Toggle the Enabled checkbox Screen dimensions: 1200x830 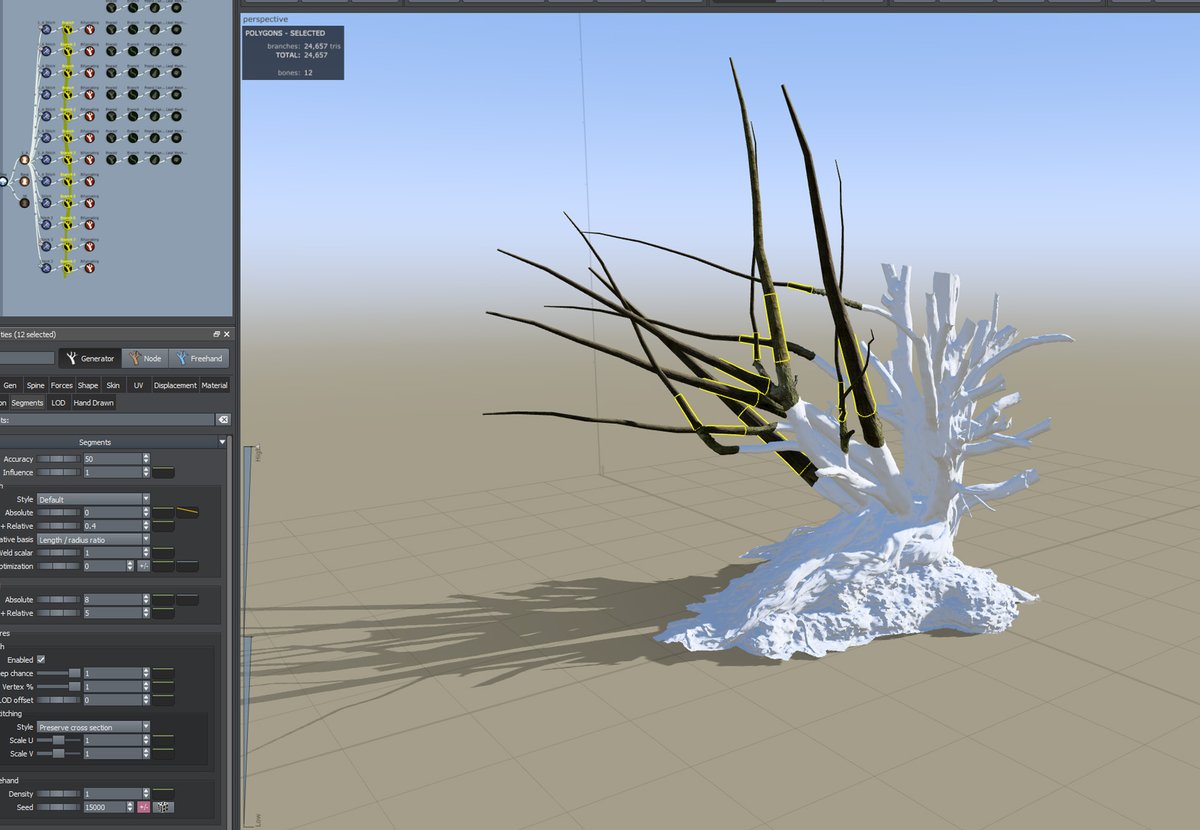coord(41,660)
